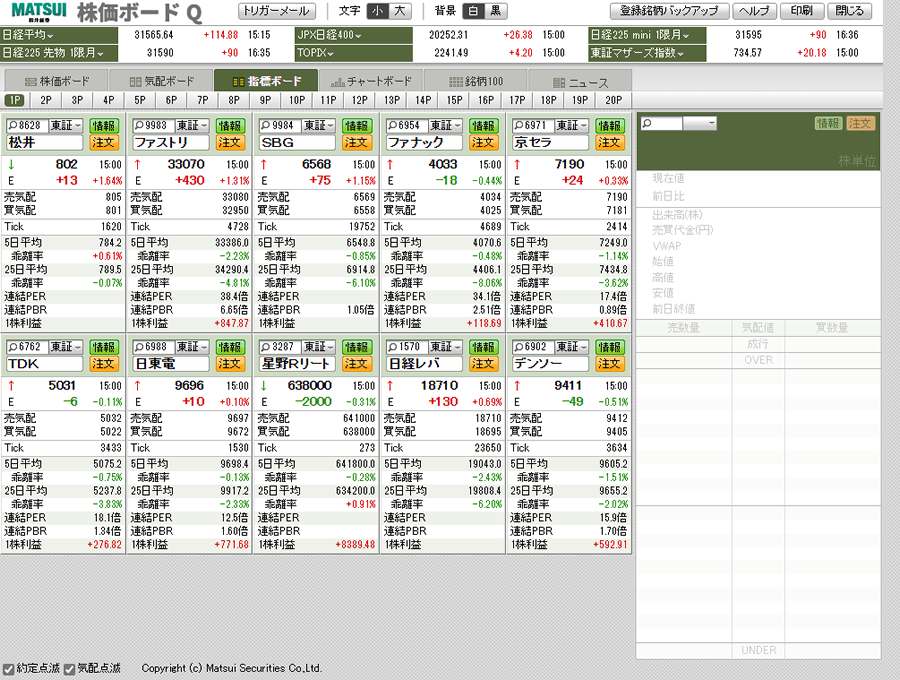
Task: Set text size to 小
Action: click(x=377, y=11)
